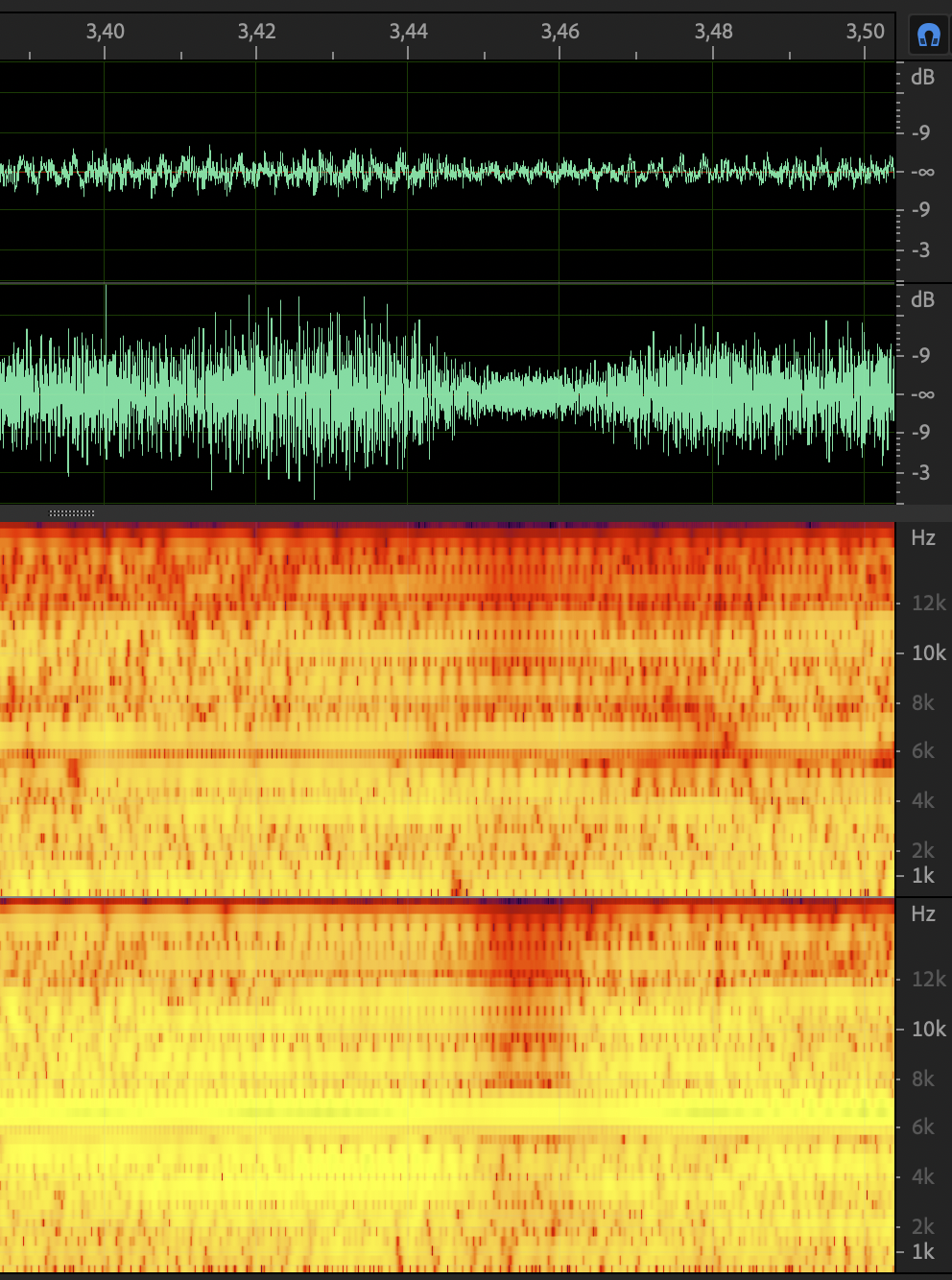
Task: Jump to the 3,44 ruler mark
Action: coord(408,32)
